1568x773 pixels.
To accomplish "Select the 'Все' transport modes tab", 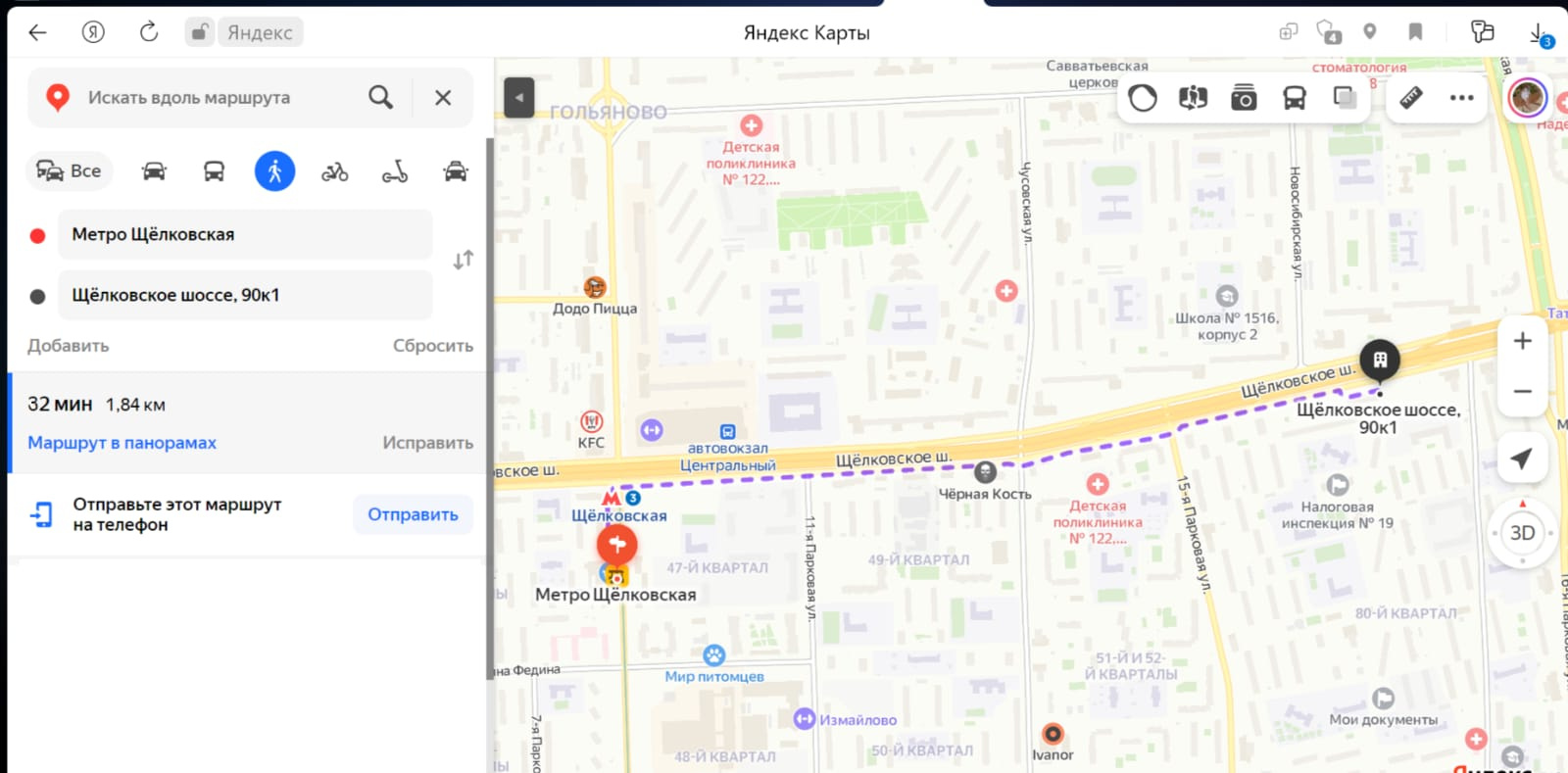I will coord(70,171).
